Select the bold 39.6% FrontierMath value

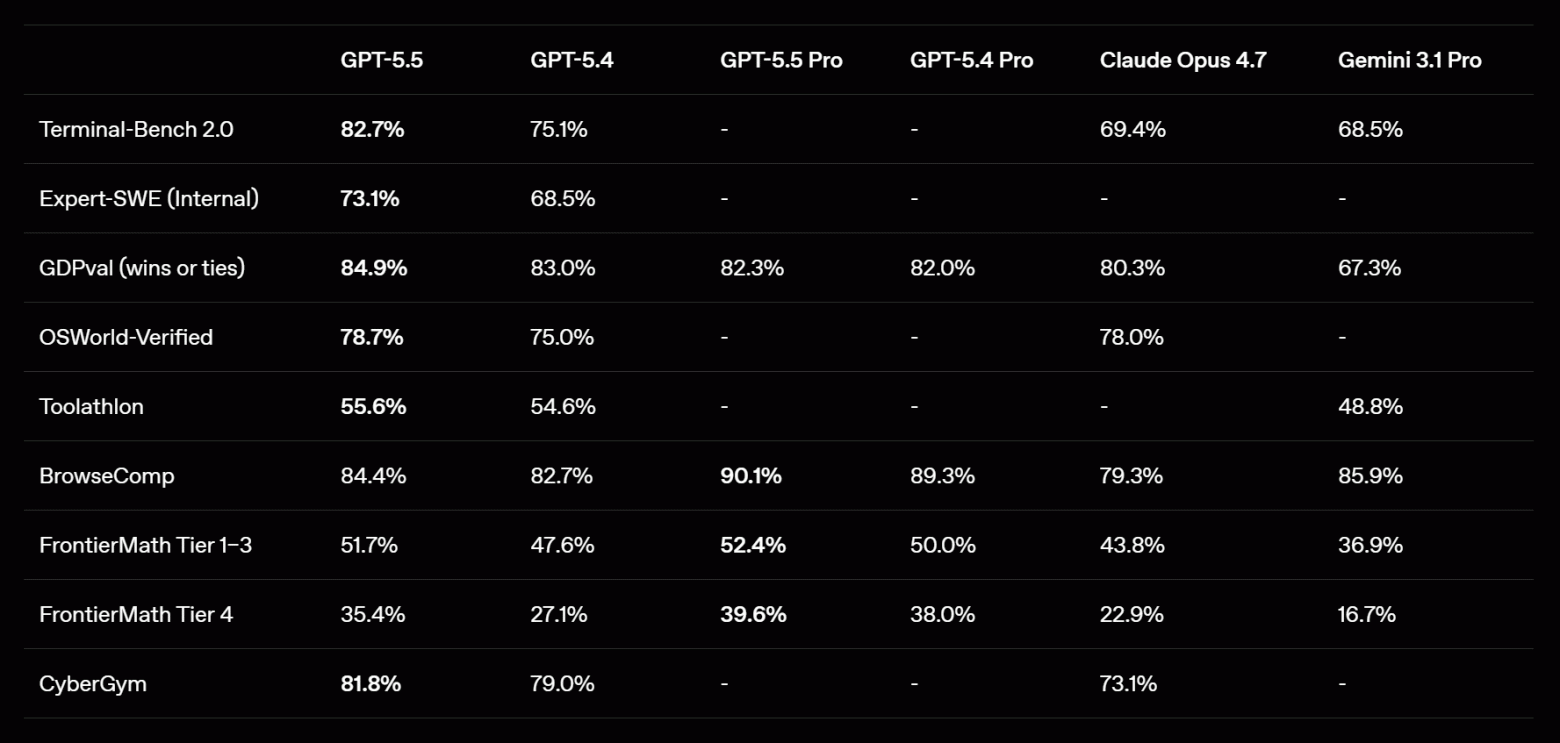753,614
